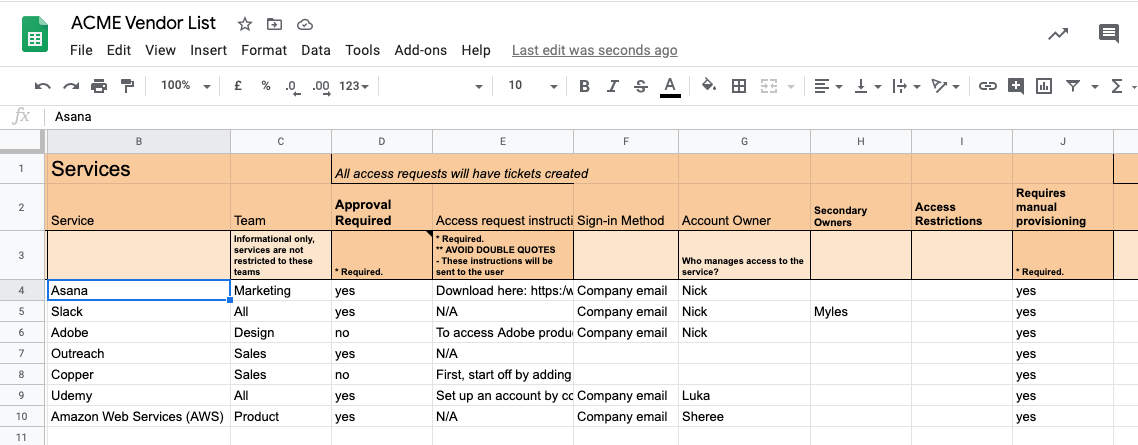Open the 100% zoom dropdown
The image size is (1138, 445).
pos(185,86)
